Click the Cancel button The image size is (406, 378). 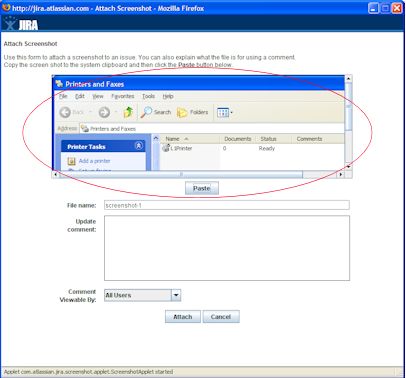click(221, 317)
